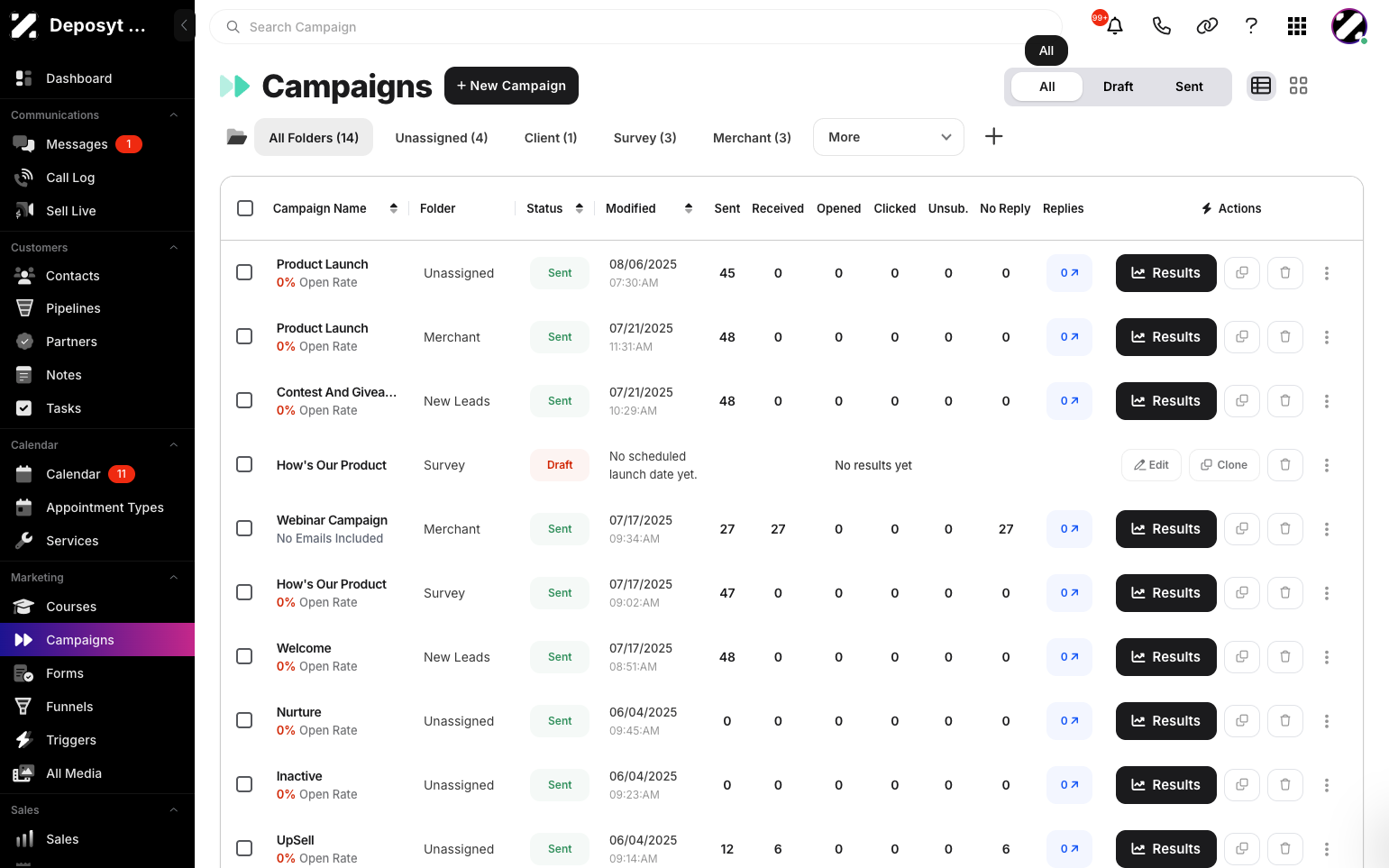
Task: Clone the How's Our Product draft
Action: 1224,465
